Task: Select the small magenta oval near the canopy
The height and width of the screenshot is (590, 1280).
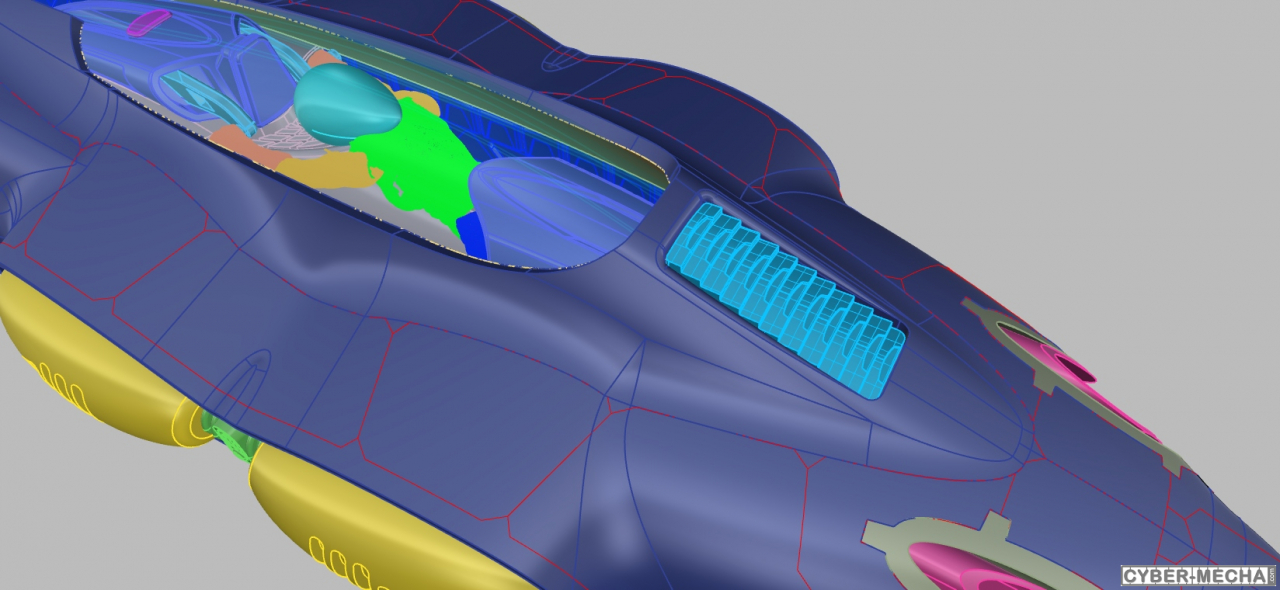Action: [147, 22]
